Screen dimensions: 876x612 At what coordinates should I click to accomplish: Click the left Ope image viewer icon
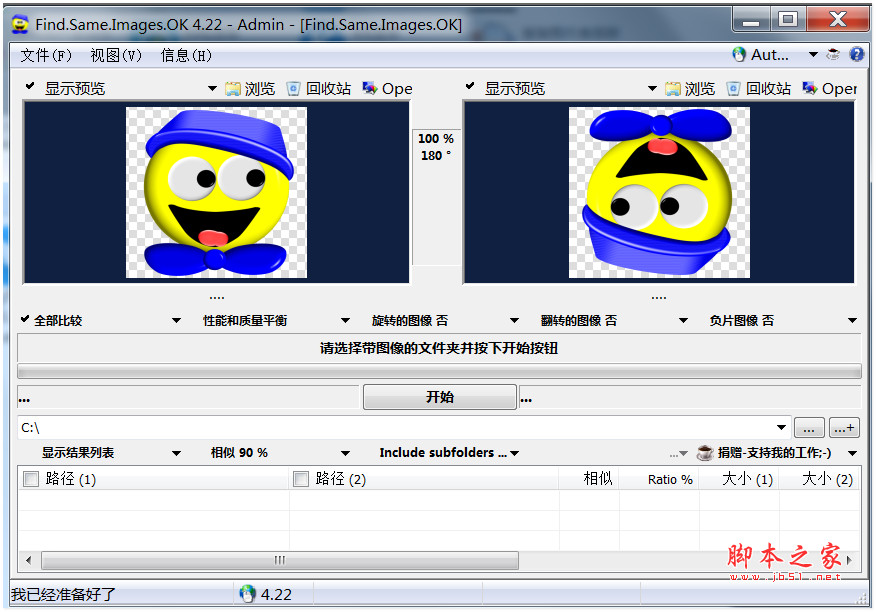(369, 88)
